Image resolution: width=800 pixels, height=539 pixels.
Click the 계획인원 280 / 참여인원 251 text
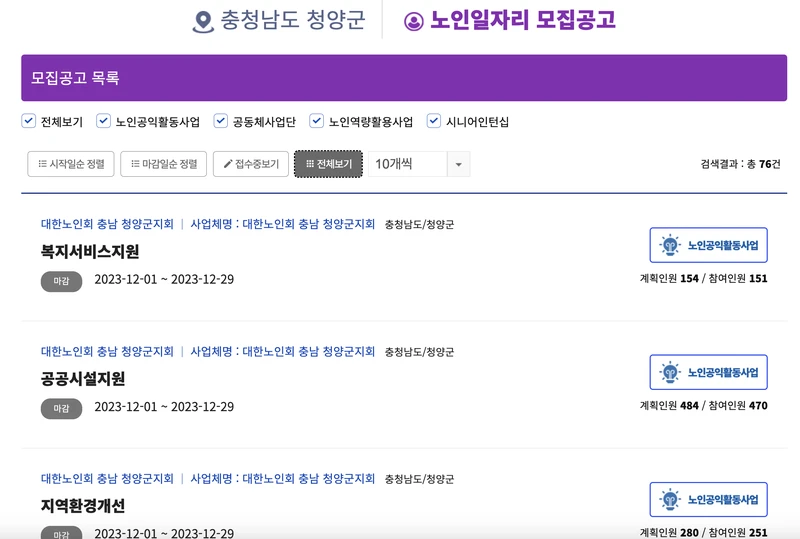[x=704, y=532]
